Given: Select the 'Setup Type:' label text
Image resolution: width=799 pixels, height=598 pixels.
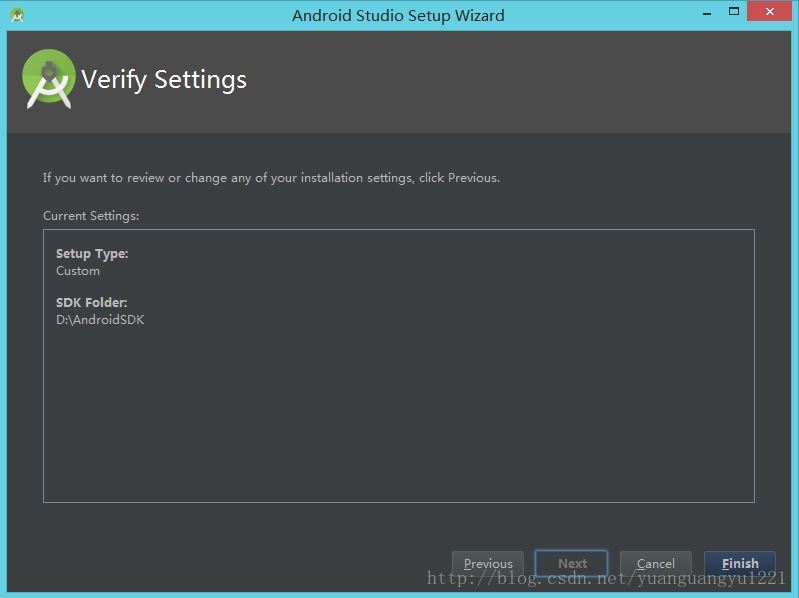Looking at the screenshot, I should 92,254.
